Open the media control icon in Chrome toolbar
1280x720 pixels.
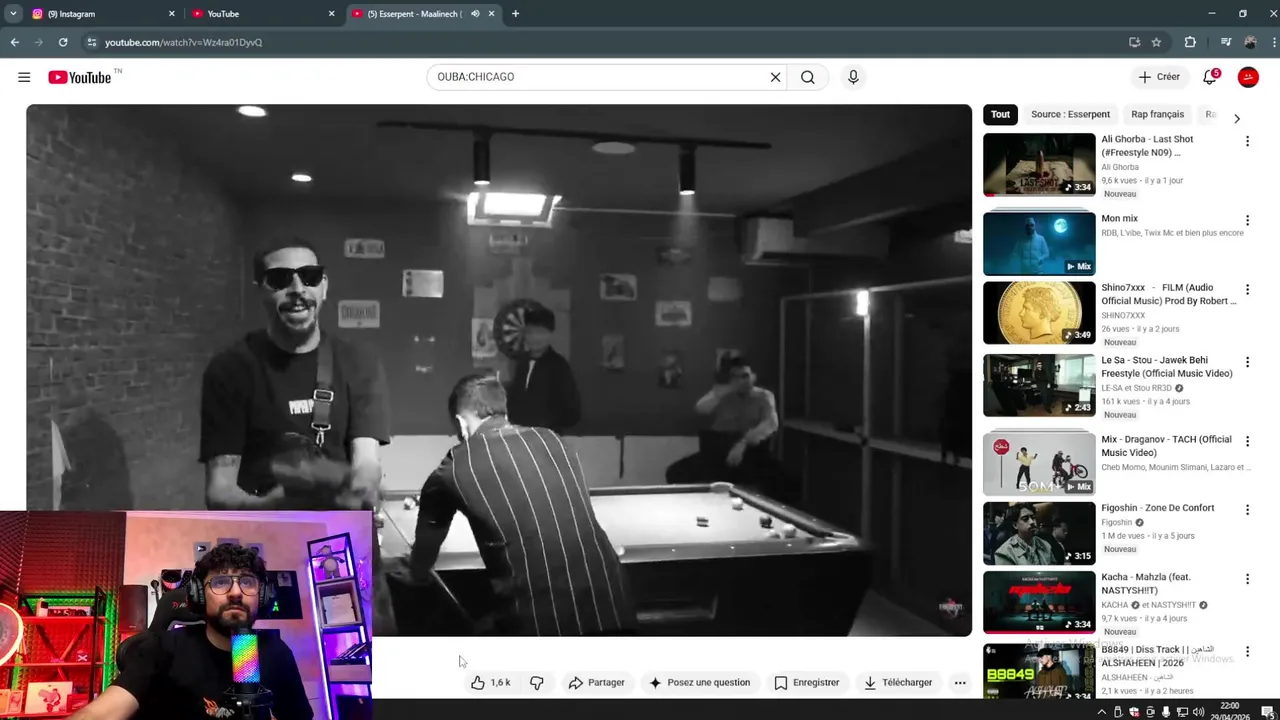(x=1226, y=42)
